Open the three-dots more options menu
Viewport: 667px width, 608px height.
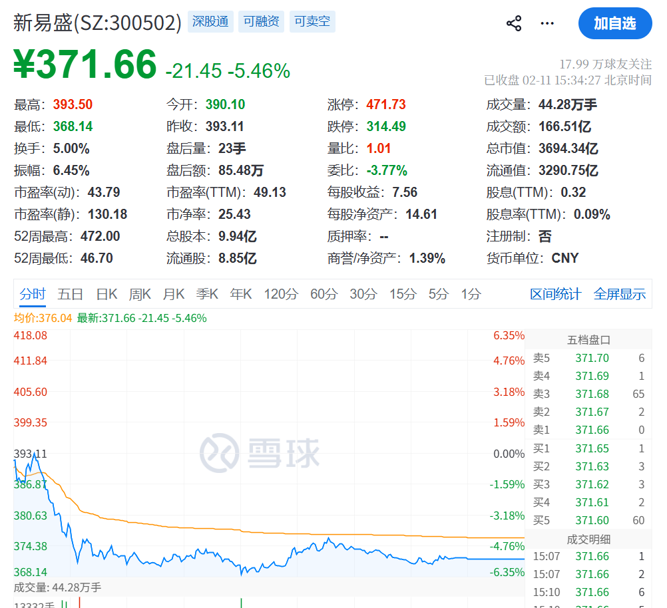click(x=547, y=23)
